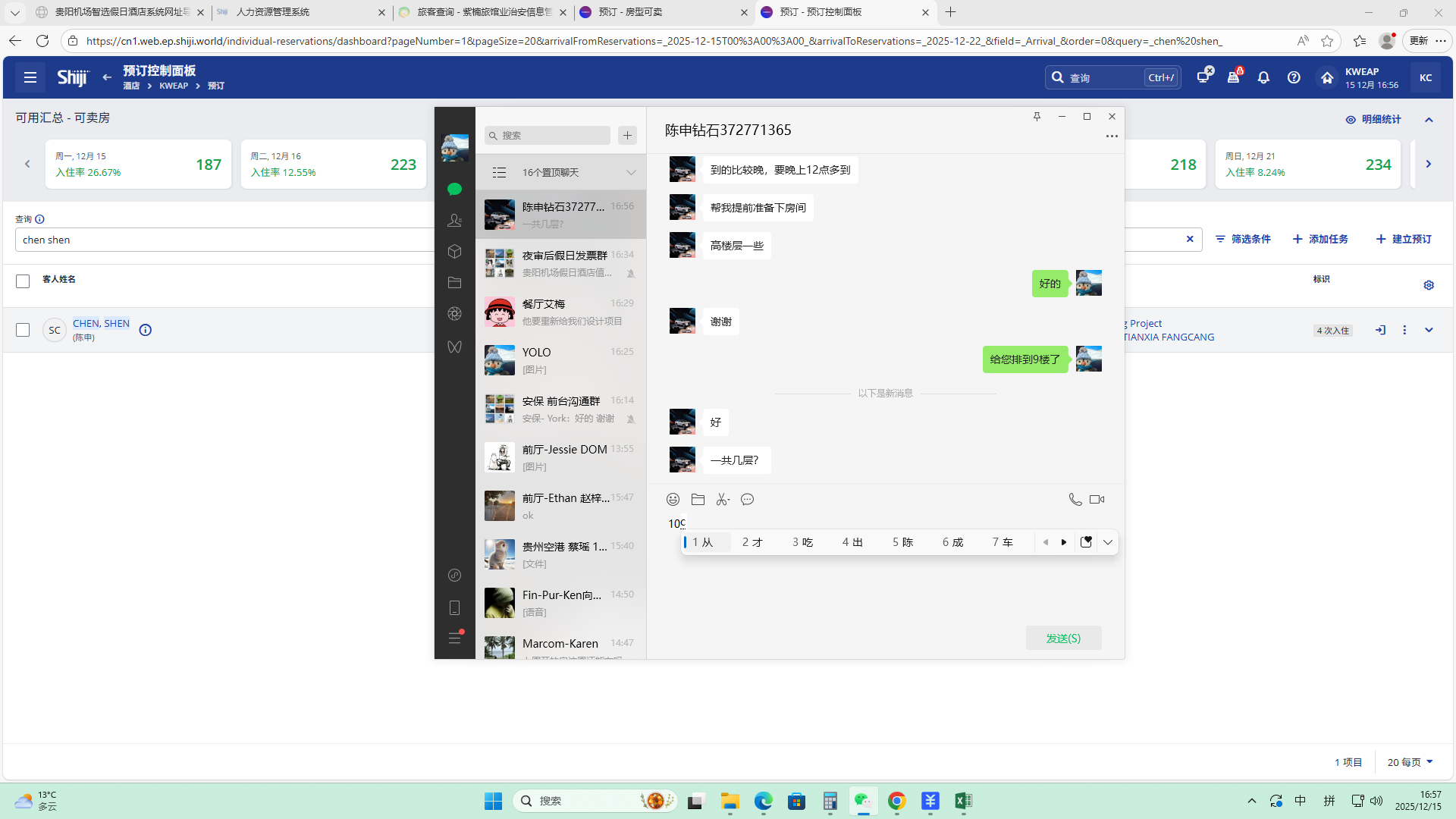Image resolution: width=1456 pixels, height=819 pixels.
Task: Open Shiji hamburger main menu
Action: point(30,77)
